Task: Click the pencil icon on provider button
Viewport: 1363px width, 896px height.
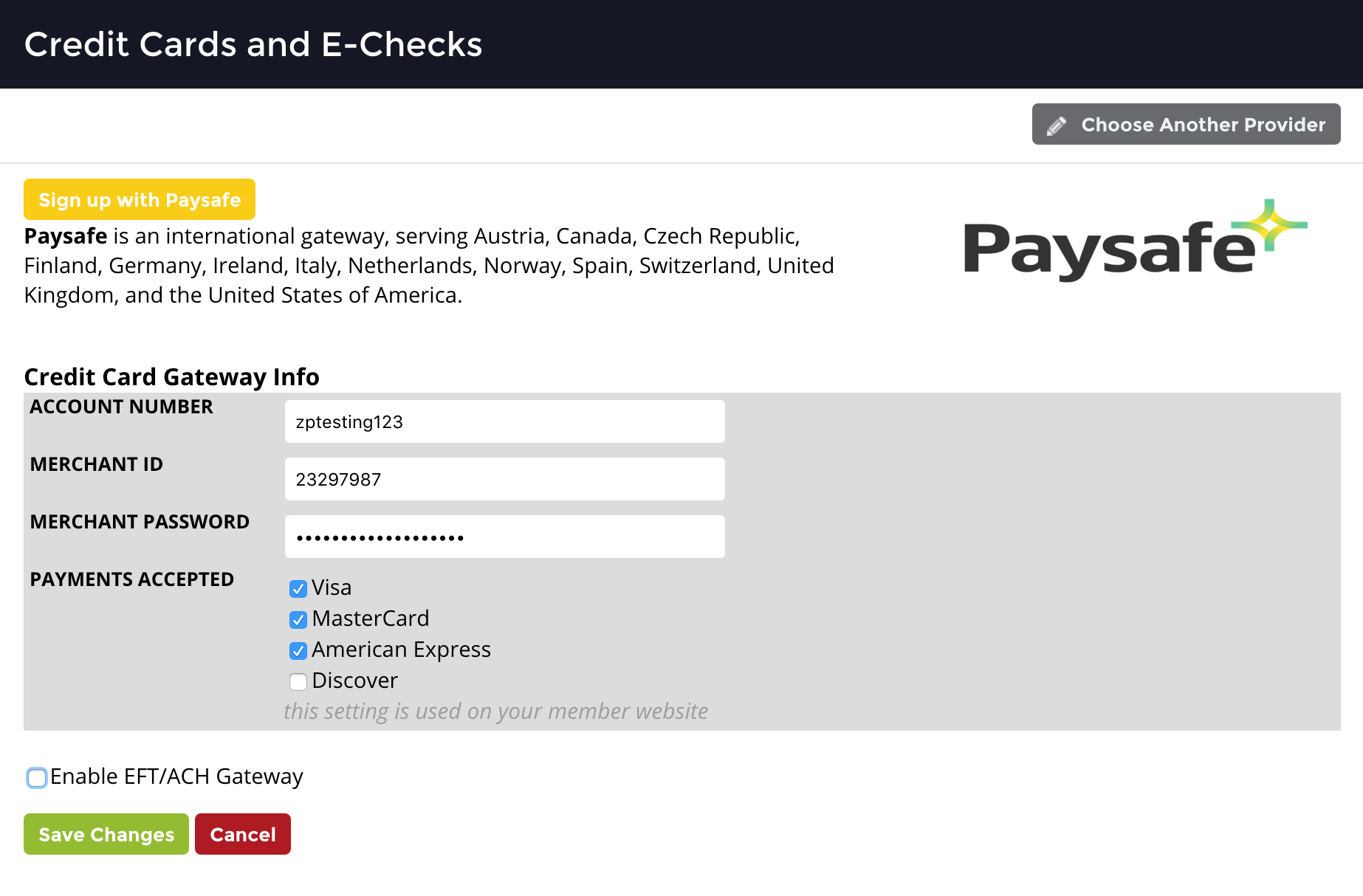Action: [x=1057, y=125]
